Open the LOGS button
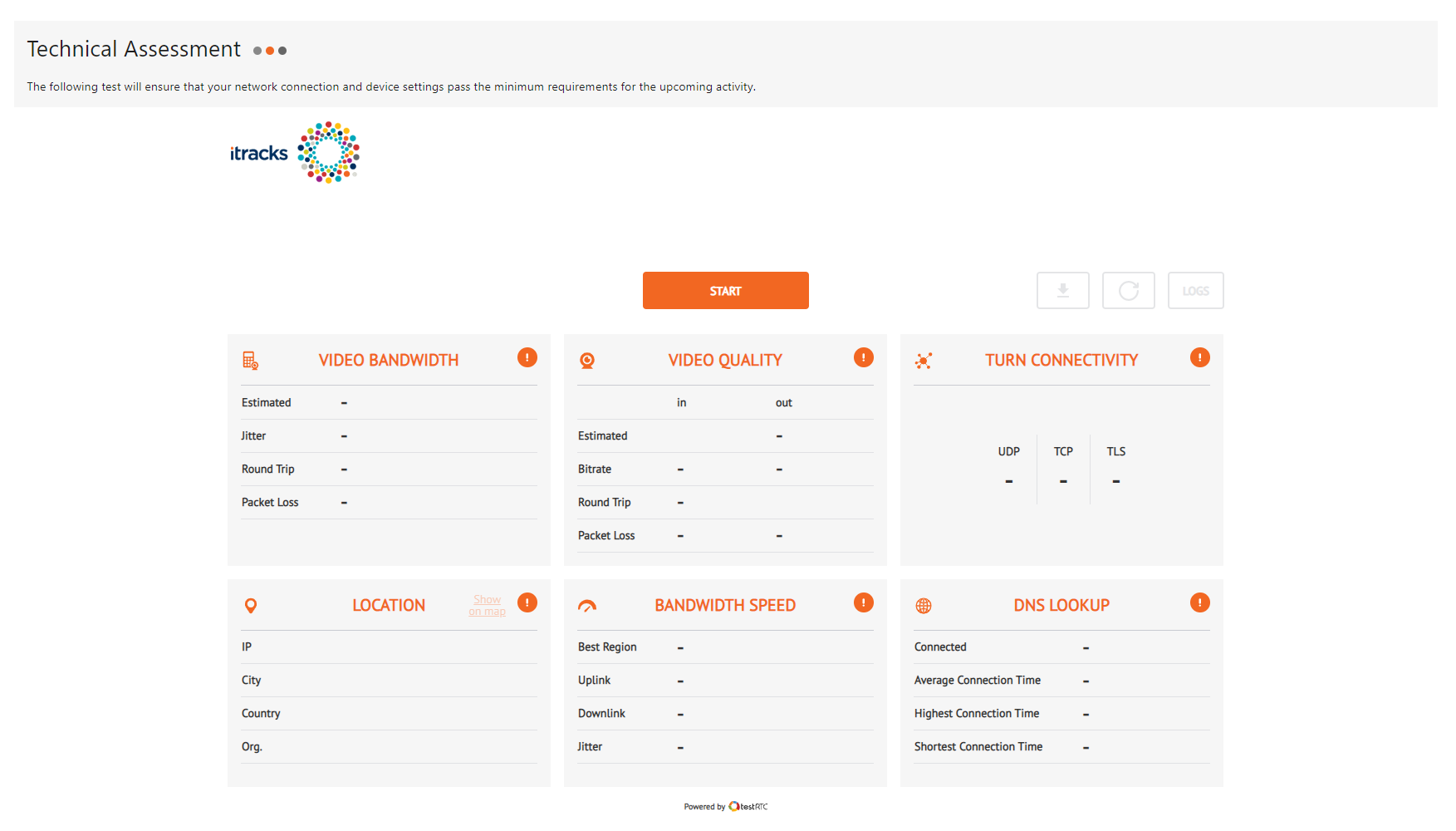Screen dimensions: 1456x831 [1195, 290]
